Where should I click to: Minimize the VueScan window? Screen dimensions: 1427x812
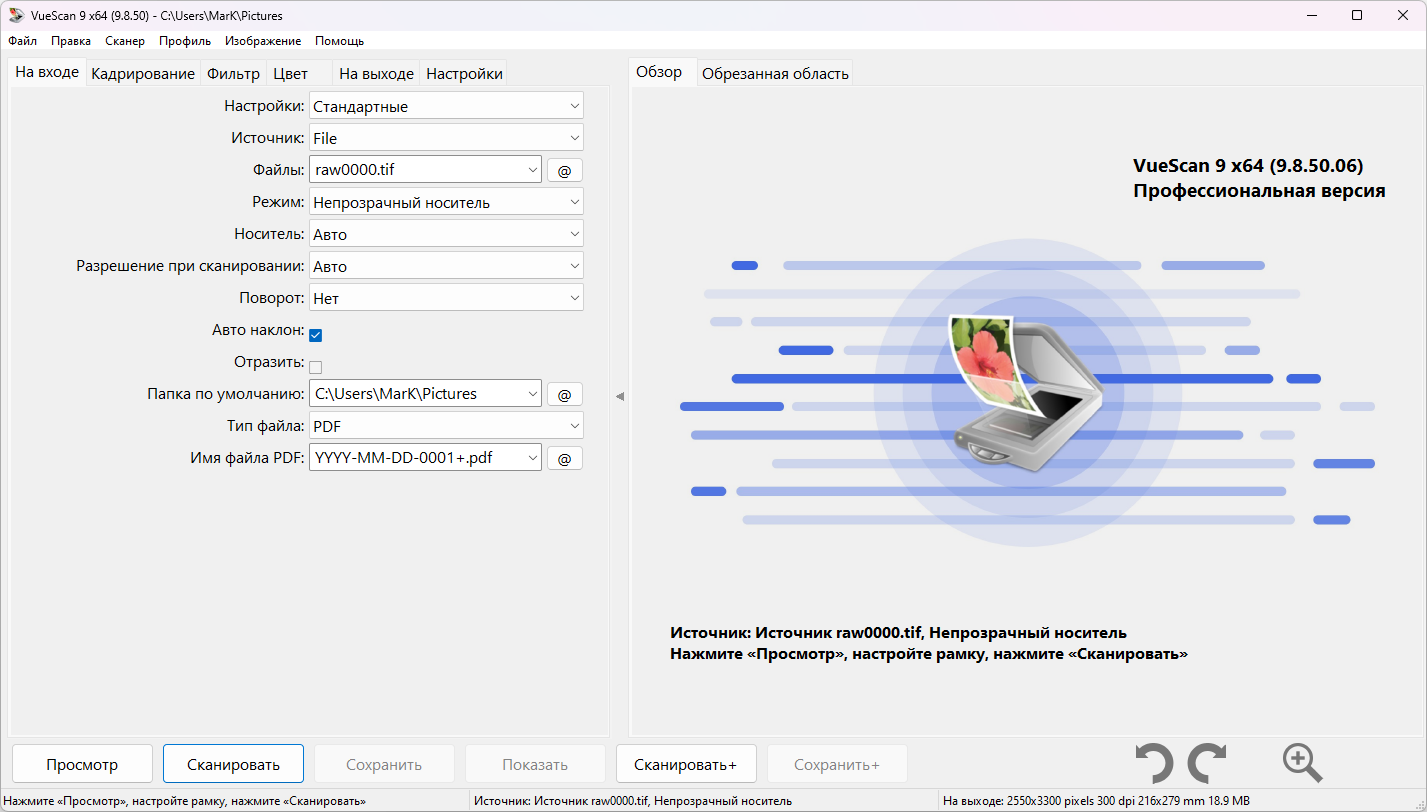[x=1311, y=15]
